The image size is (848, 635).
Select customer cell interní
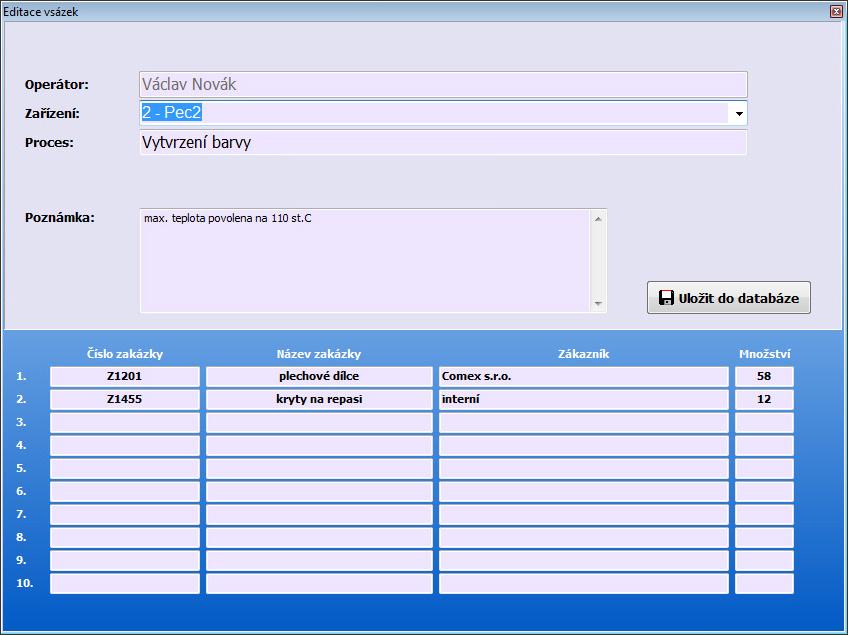coord(584,400)
